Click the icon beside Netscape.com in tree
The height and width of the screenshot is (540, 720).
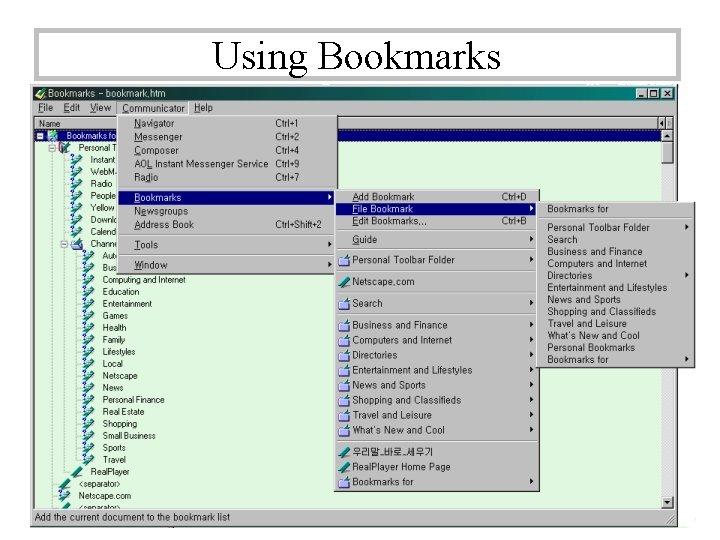pos(64,495)
